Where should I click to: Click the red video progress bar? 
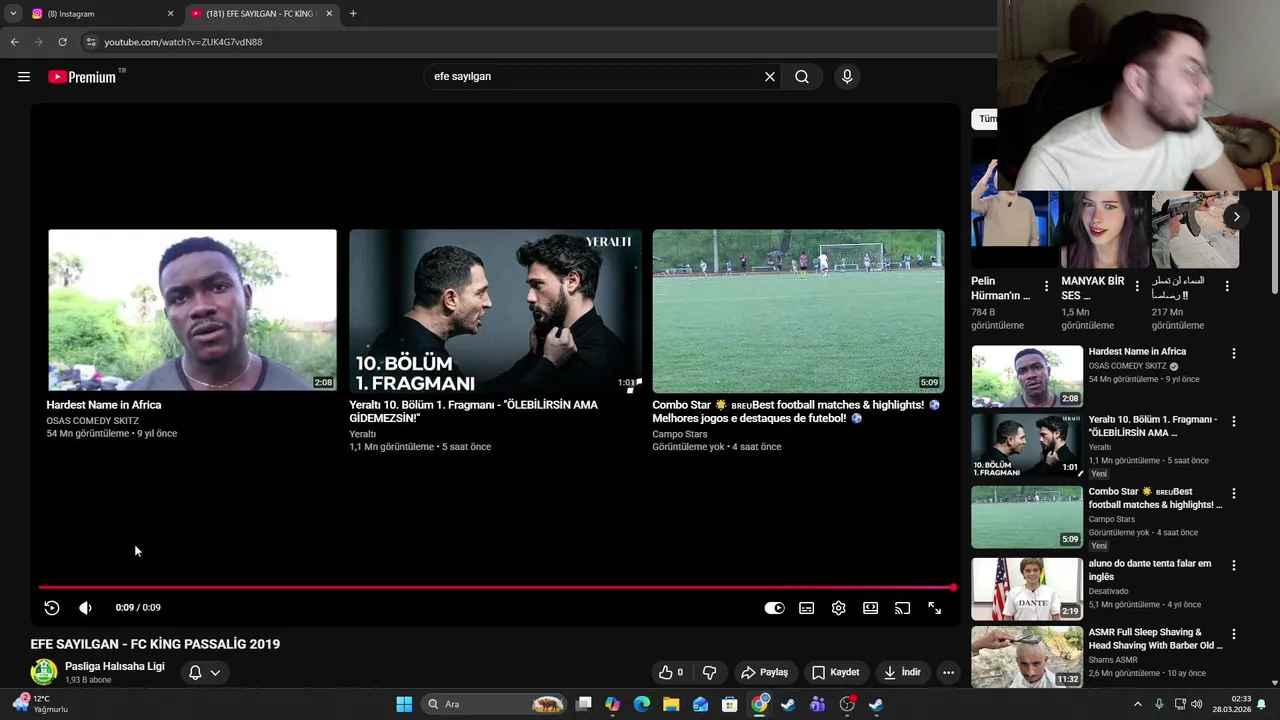497,587
